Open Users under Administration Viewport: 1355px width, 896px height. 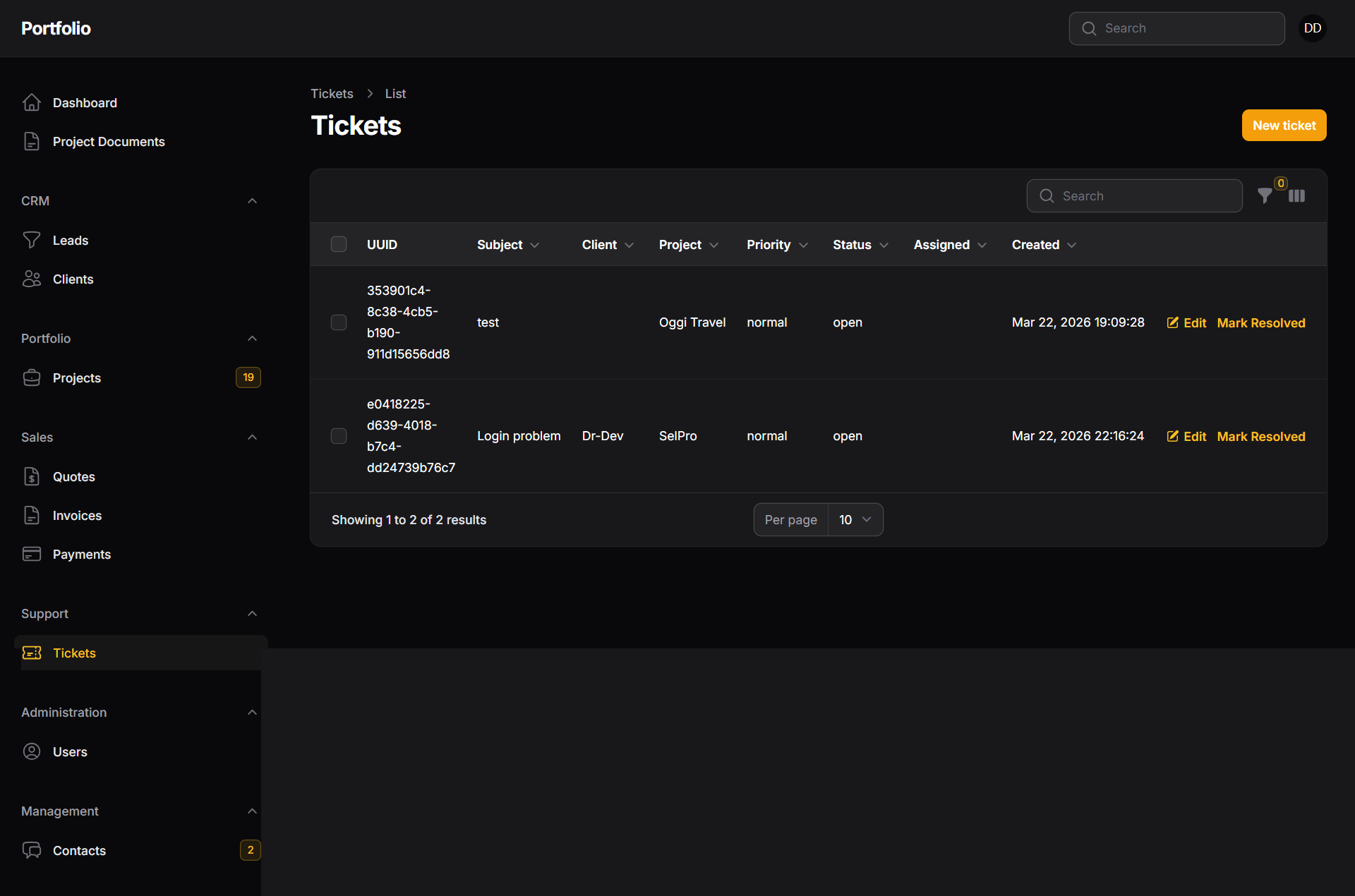pyautogui.click(x=70, y=751)
